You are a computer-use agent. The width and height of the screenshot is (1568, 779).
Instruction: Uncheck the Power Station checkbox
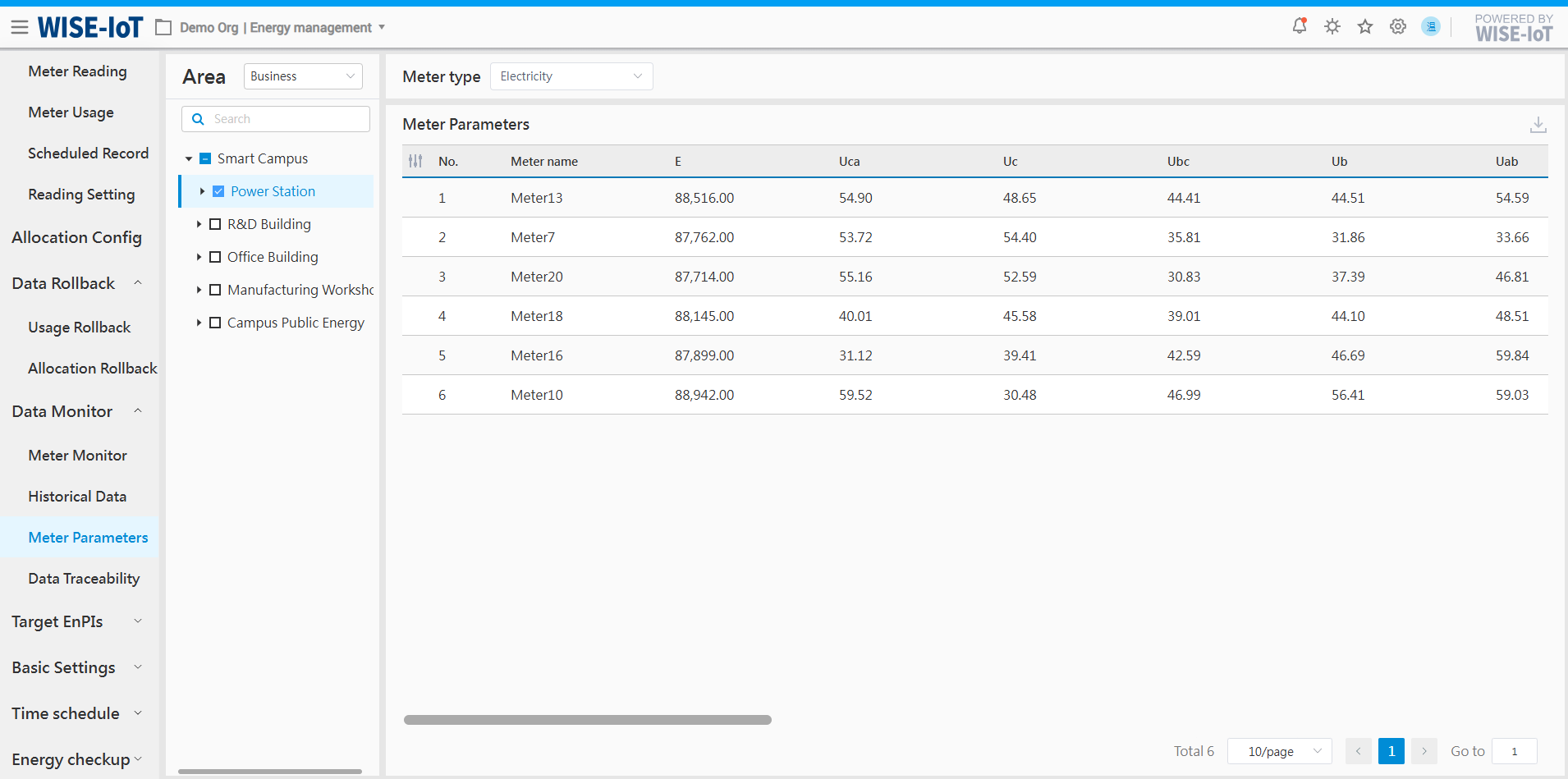[x=218, y=191]
